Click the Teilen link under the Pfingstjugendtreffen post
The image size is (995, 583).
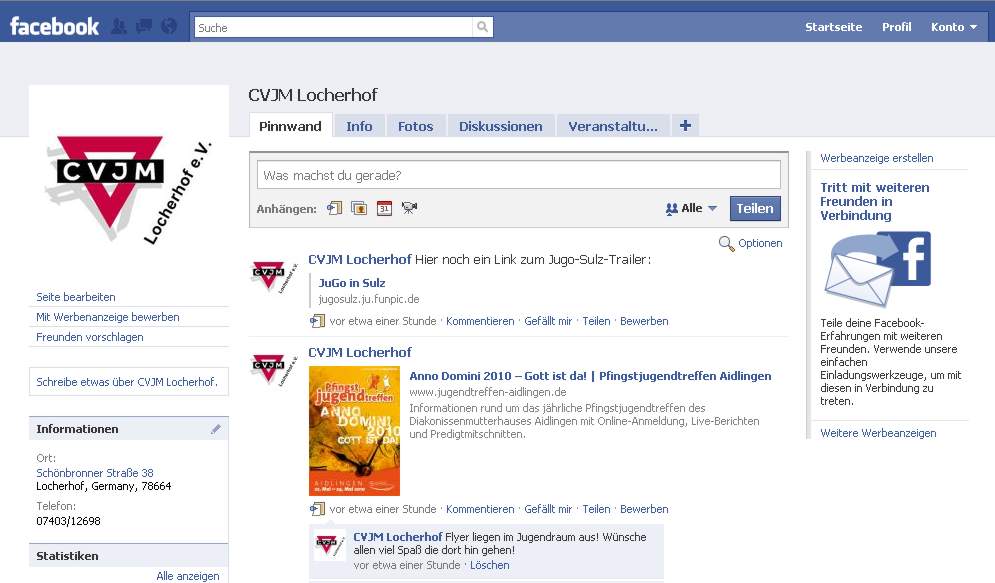pyautogui.click(x=596, y=509)
